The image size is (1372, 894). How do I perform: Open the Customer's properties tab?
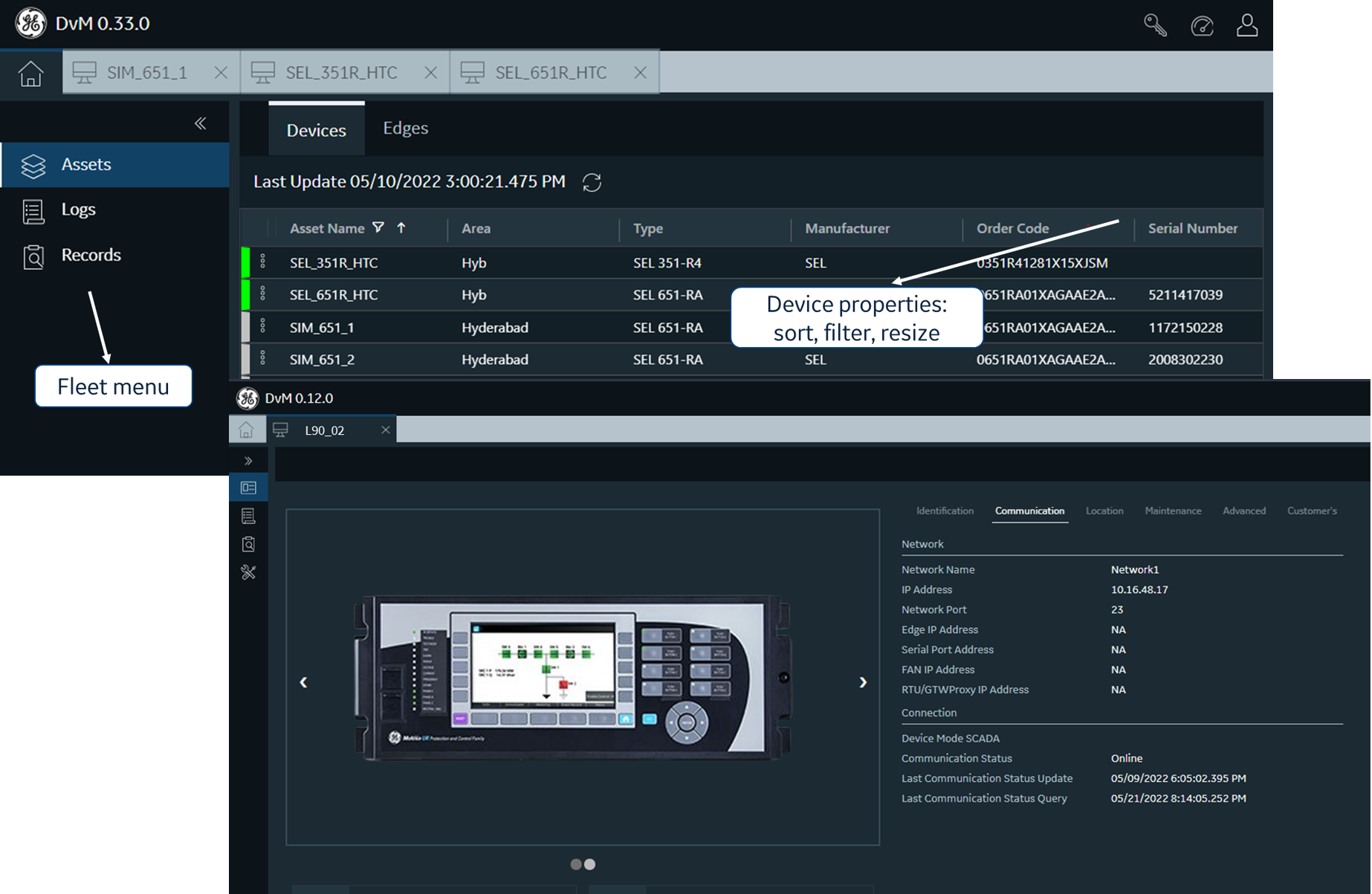click(x=1312, y=511)
